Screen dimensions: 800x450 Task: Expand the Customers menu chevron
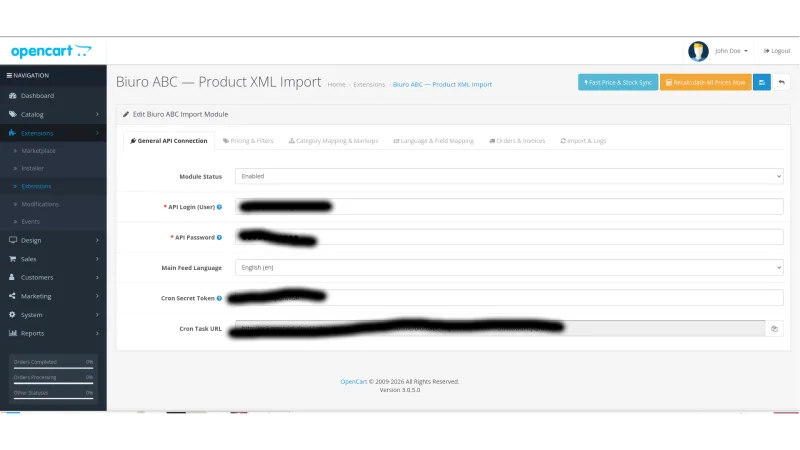pos(97,278)
